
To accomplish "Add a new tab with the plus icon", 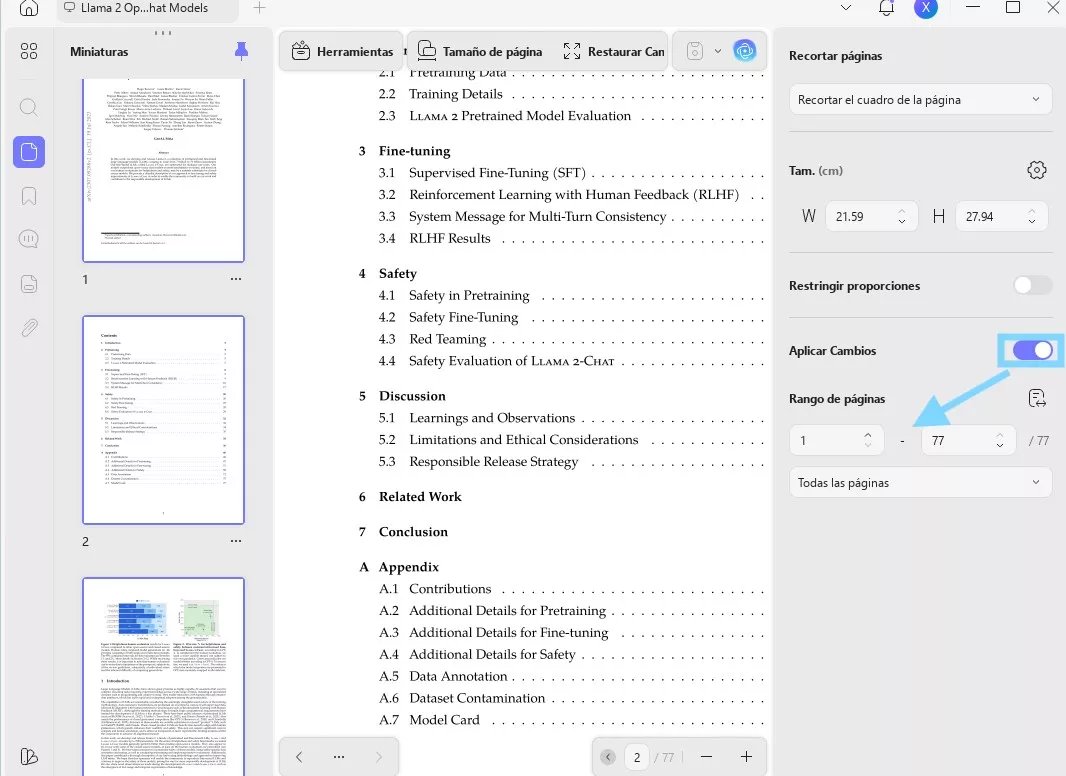I will [x=259, y=8].
